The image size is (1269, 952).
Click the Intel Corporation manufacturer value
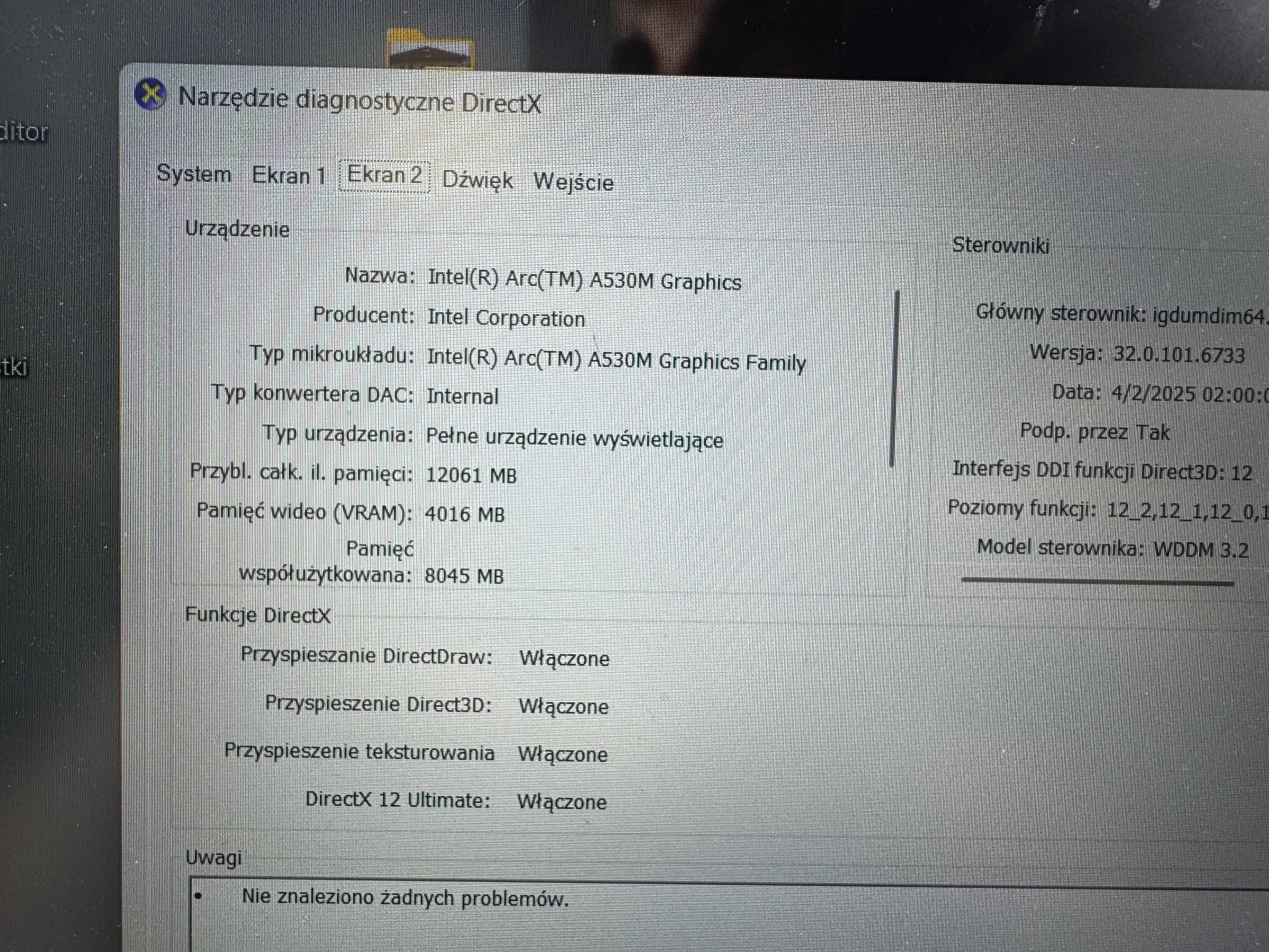(x=506, y=318)
